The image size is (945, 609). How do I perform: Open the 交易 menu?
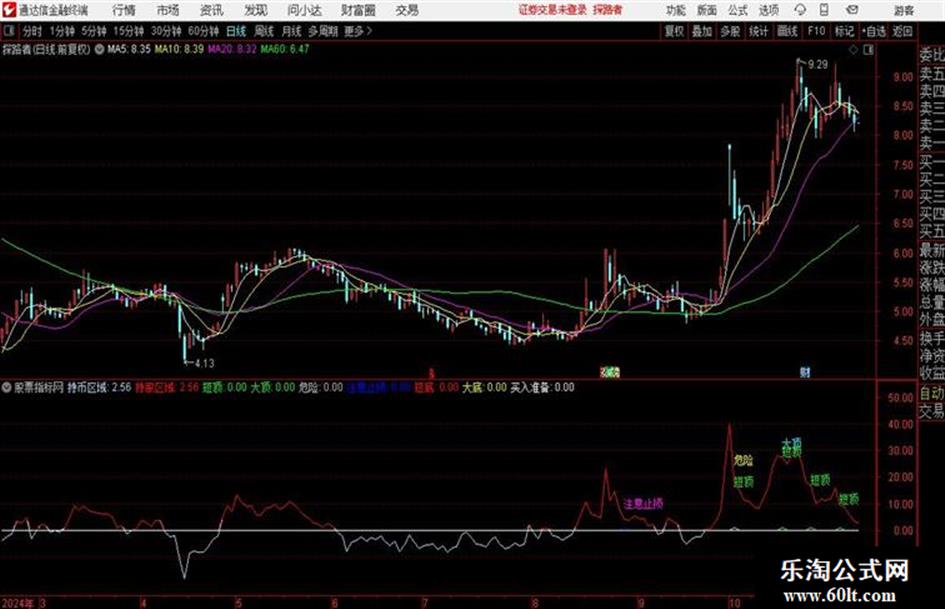click(407, 10)
